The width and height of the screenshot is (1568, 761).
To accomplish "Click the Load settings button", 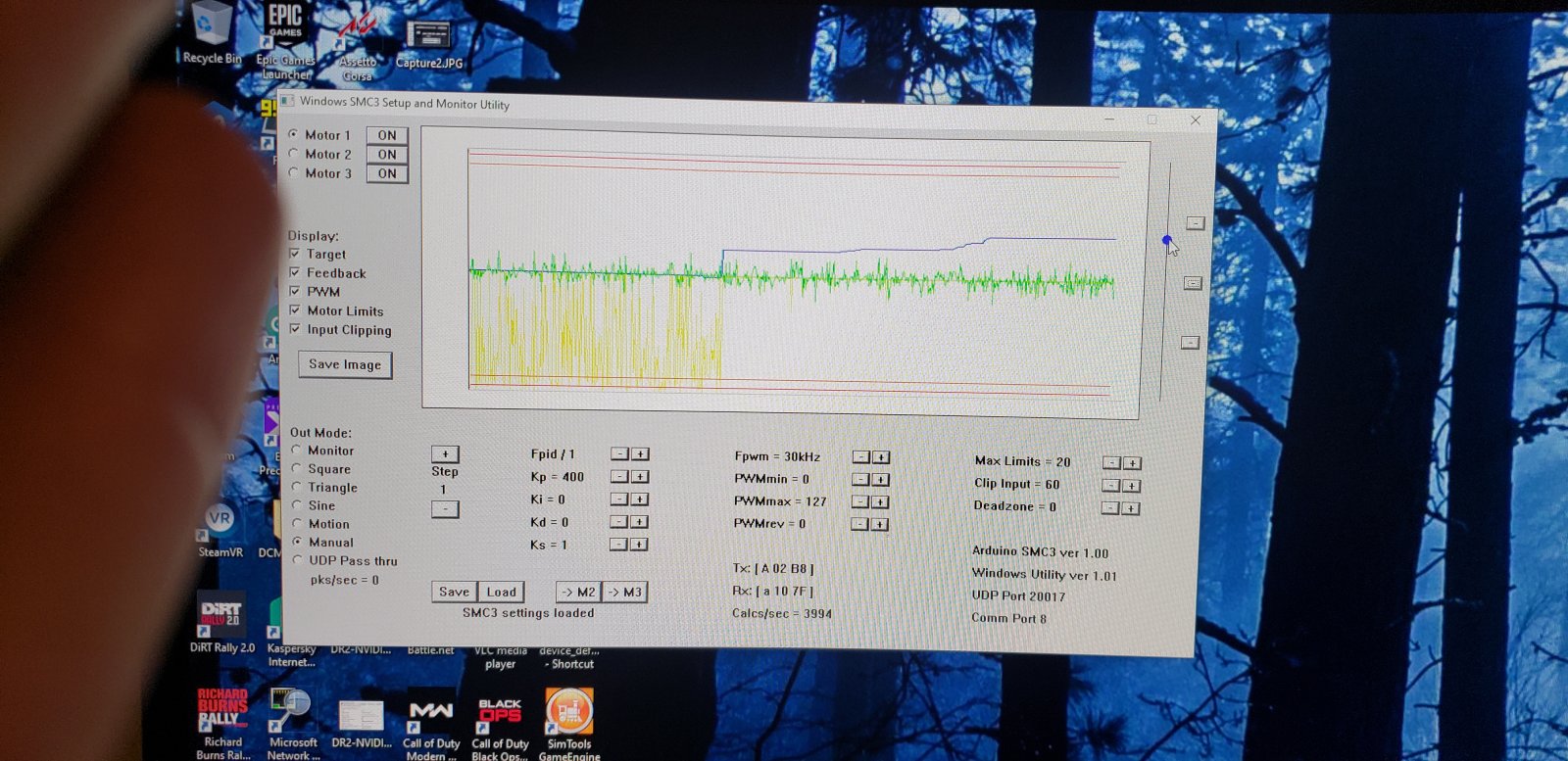I will click(501, 592).
